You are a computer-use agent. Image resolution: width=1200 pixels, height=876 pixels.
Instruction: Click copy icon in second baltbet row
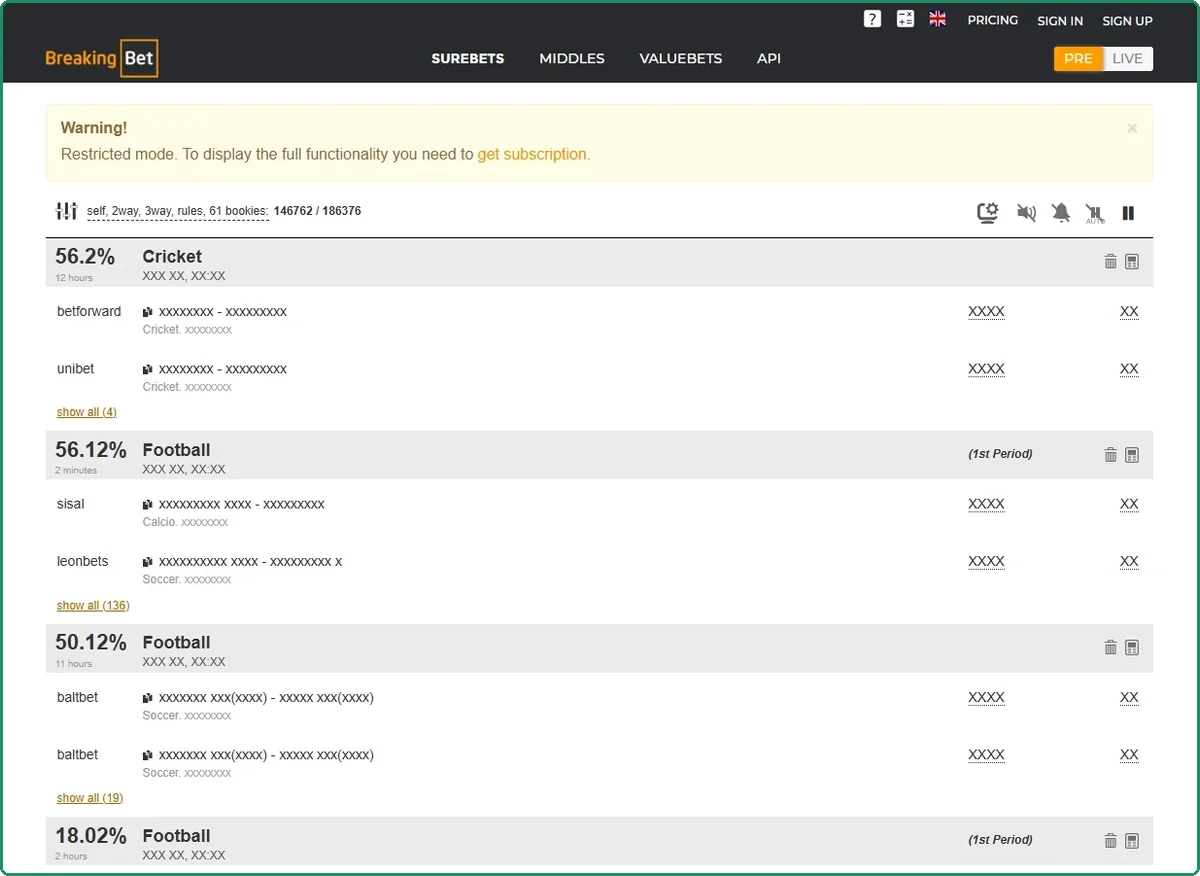pyautogui.click(x=148, y=755)
